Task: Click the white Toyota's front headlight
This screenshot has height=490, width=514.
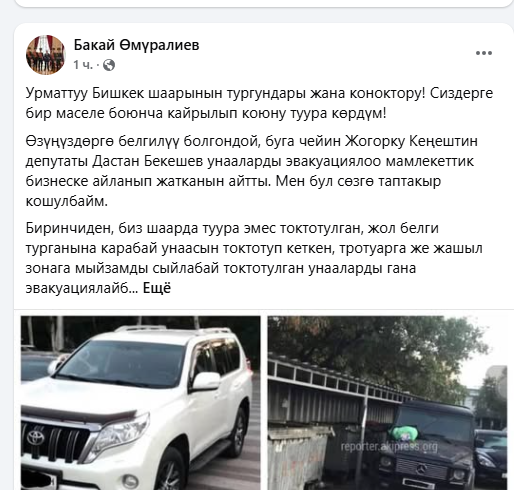Action: tap(118, 435)
